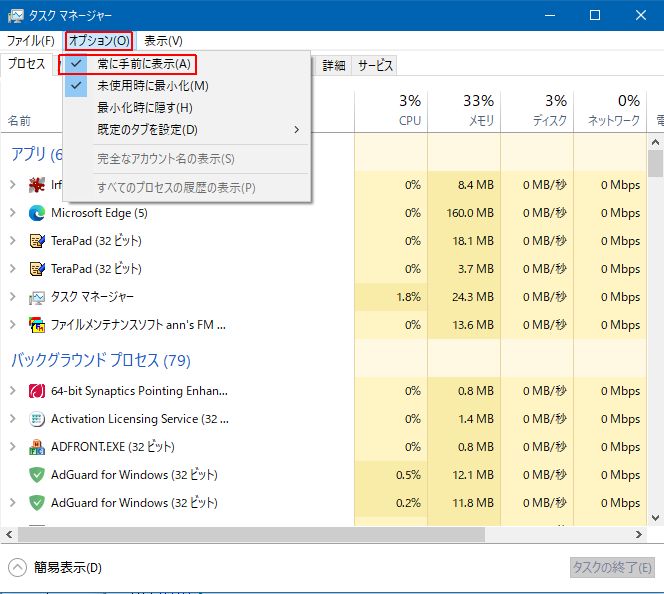
Task: Uncheck 常に手前に表示(A) option
Action: tap(143, 64)
